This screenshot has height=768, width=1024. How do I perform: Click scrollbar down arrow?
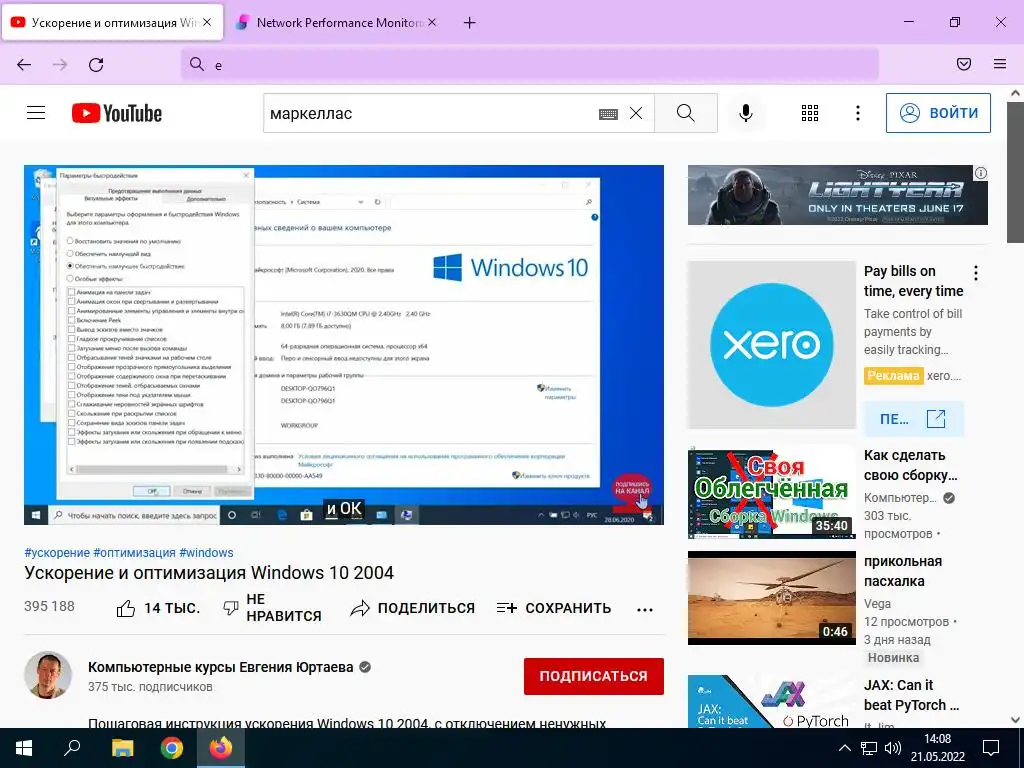tap(1016, 720)
